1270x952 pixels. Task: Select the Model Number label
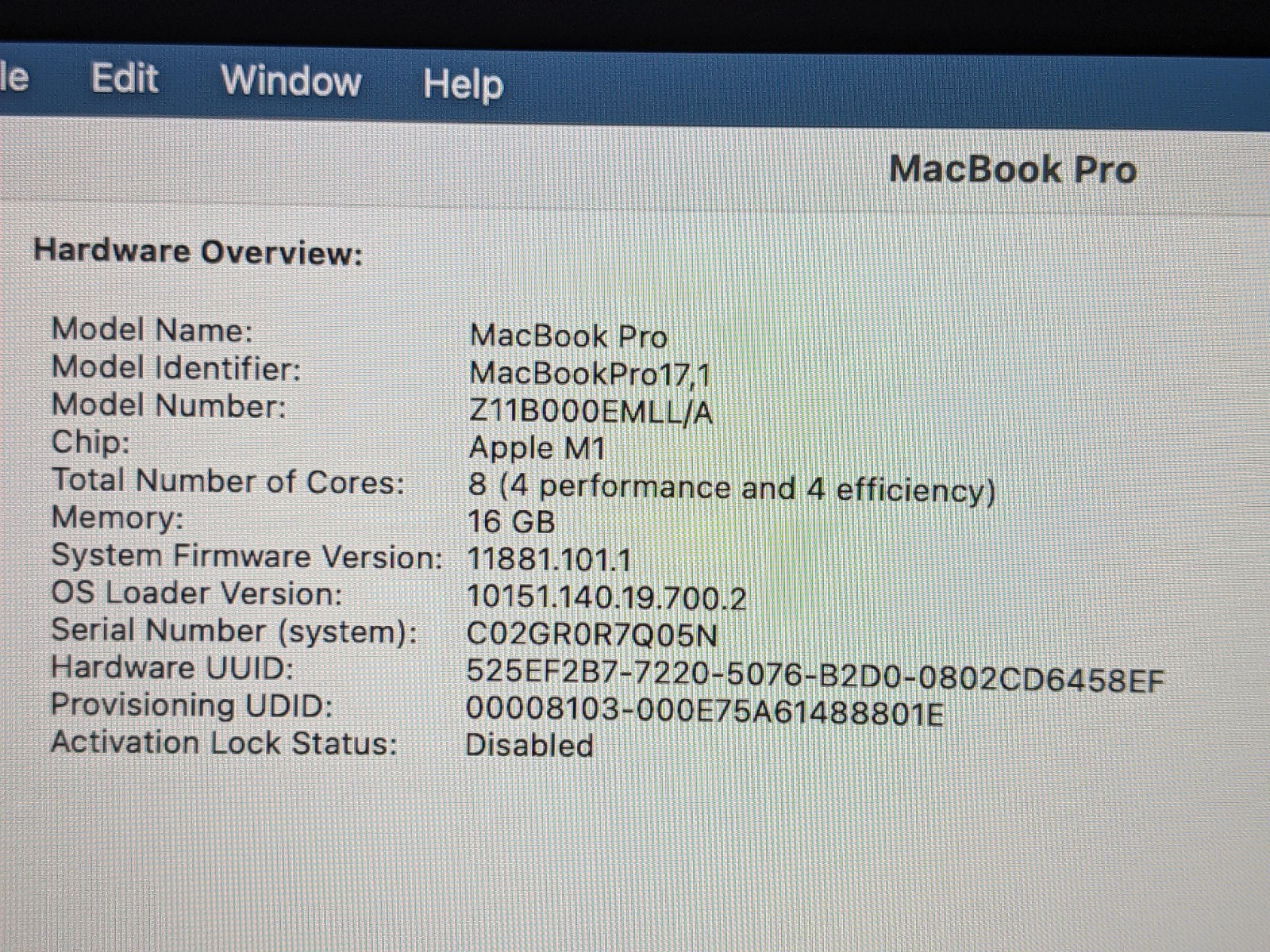[168, 405]
